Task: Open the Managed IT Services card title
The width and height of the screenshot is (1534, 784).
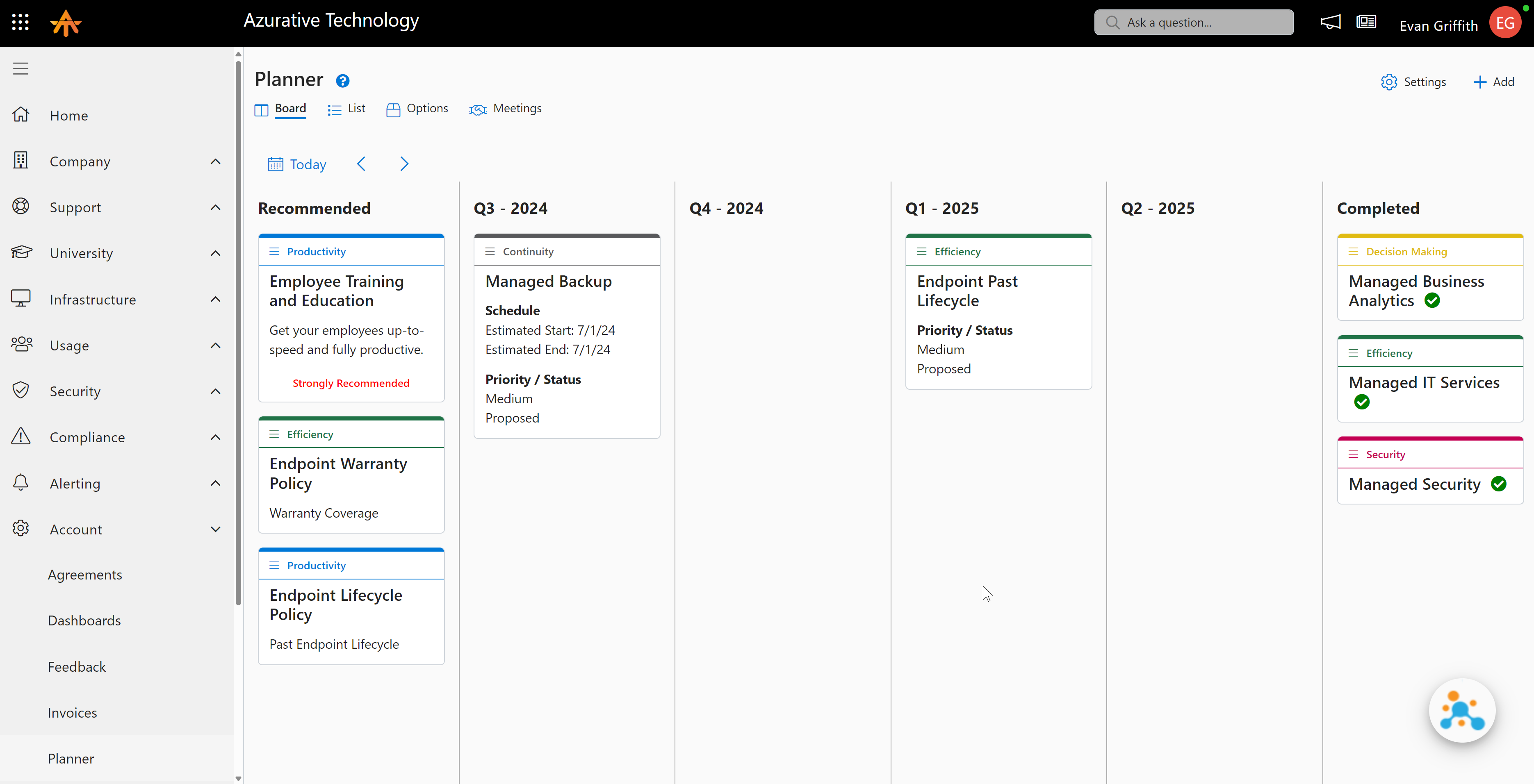Action: click(1424, 383)
